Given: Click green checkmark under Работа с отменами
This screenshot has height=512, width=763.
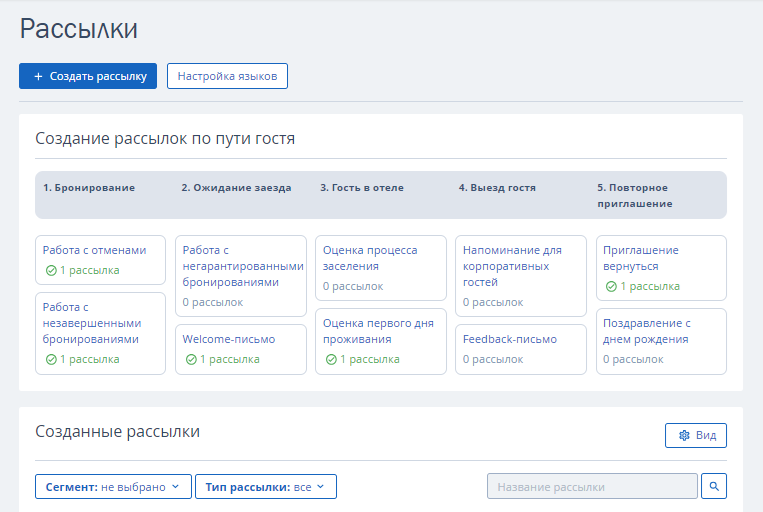Looking at the screenshot, I should click(51, 271).
